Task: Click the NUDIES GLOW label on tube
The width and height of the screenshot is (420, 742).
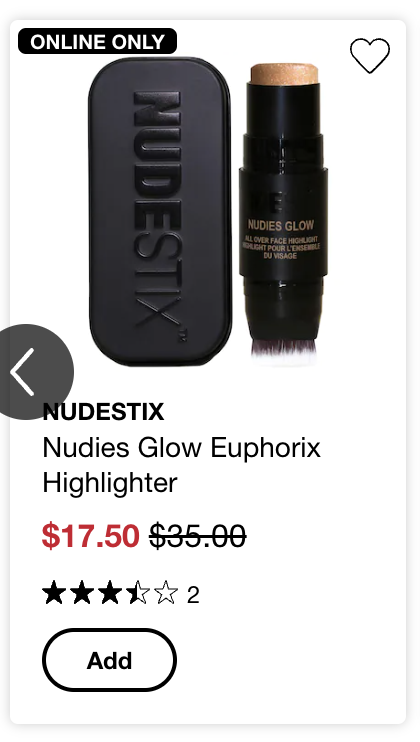Action: coord(281,225)
